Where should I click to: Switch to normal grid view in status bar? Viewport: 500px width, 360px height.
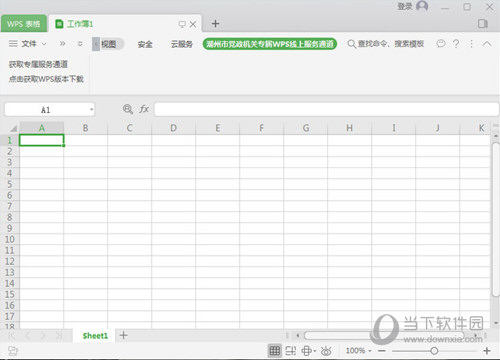(275, 350)
